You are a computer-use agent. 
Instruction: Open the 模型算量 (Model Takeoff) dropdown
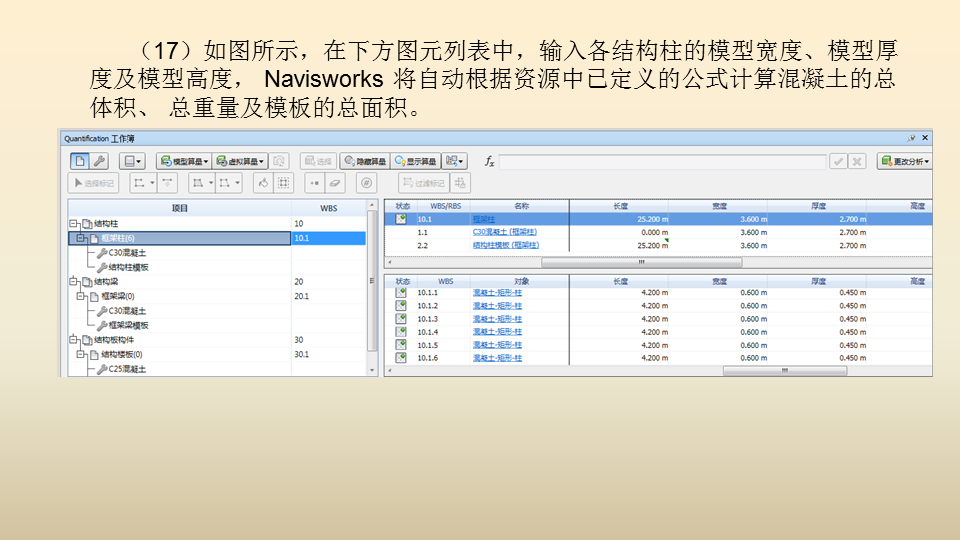point(184,161)
